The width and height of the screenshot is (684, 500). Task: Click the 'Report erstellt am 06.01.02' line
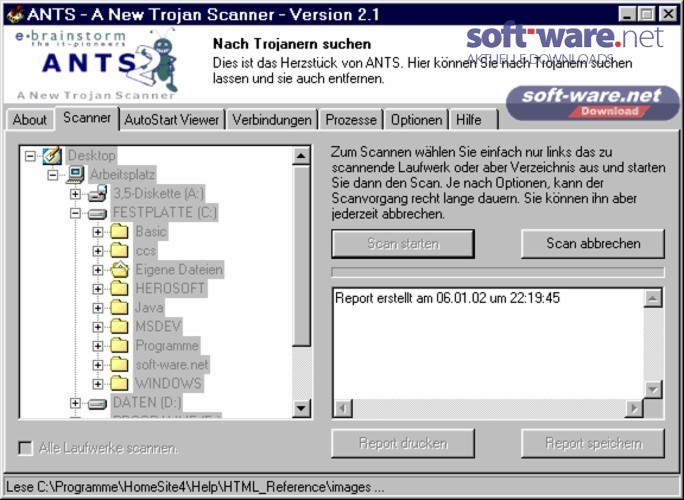447,298
